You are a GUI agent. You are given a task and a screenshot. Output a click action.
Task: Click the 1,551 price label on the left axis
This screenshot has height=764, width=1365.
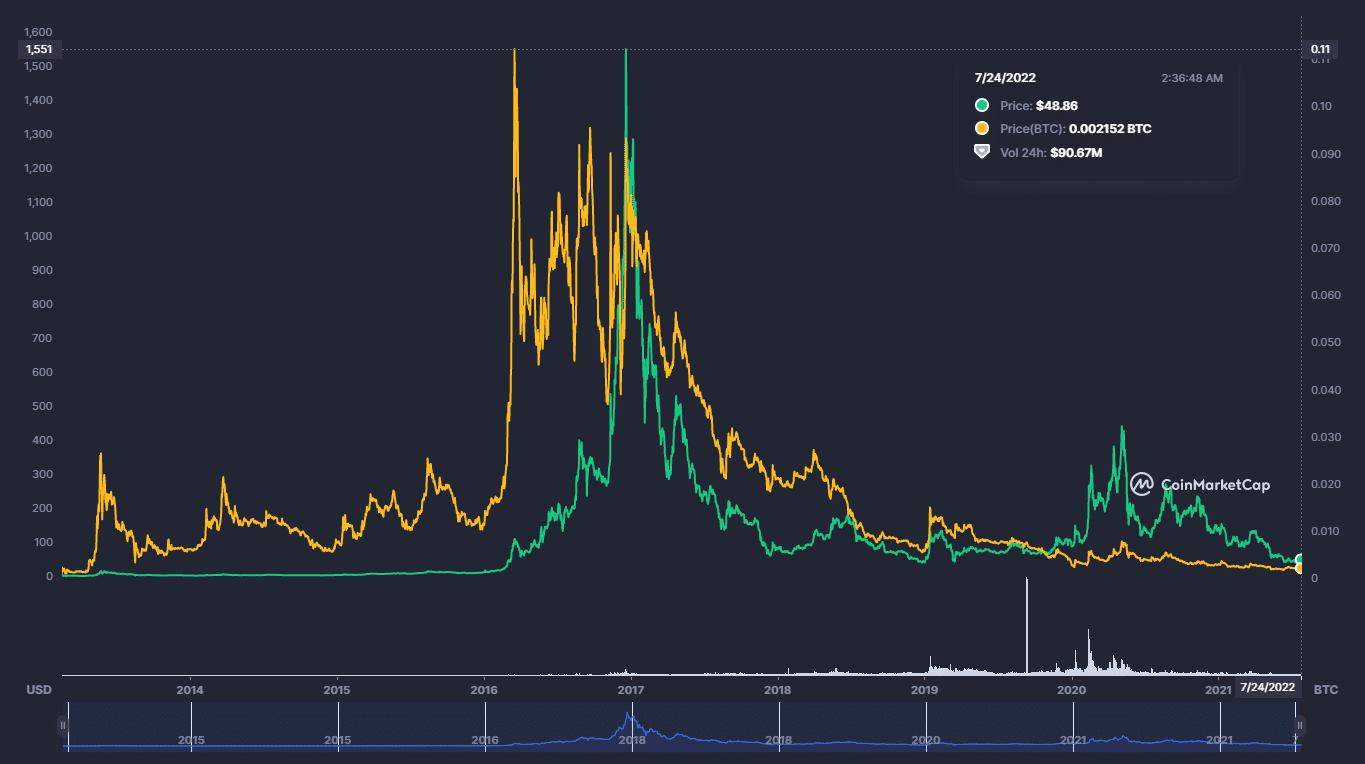coord(39,49)
